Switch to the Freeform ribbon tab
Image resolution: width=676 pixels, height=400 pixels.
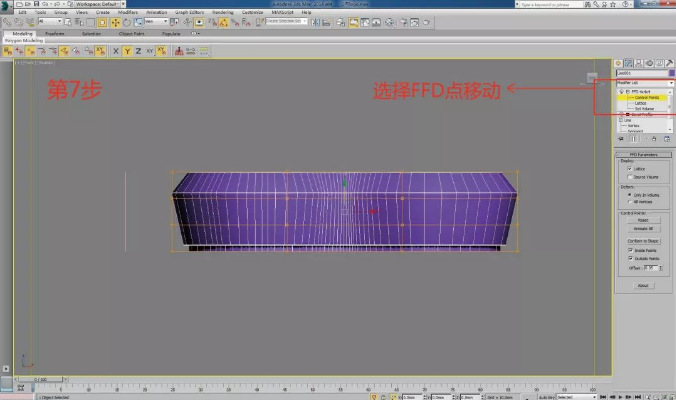coord(55,33)
